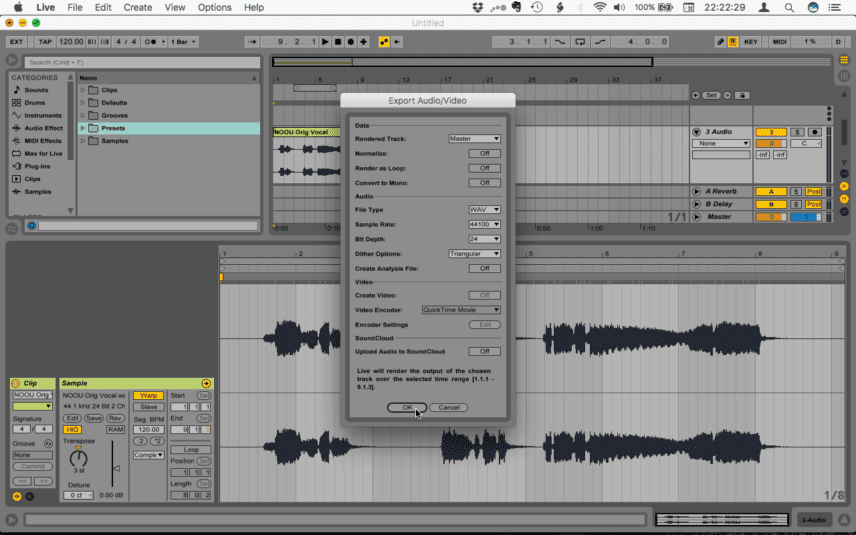Click the Punch-In switch
This screenshot has width=856, height=535.
tap(560, 41)
